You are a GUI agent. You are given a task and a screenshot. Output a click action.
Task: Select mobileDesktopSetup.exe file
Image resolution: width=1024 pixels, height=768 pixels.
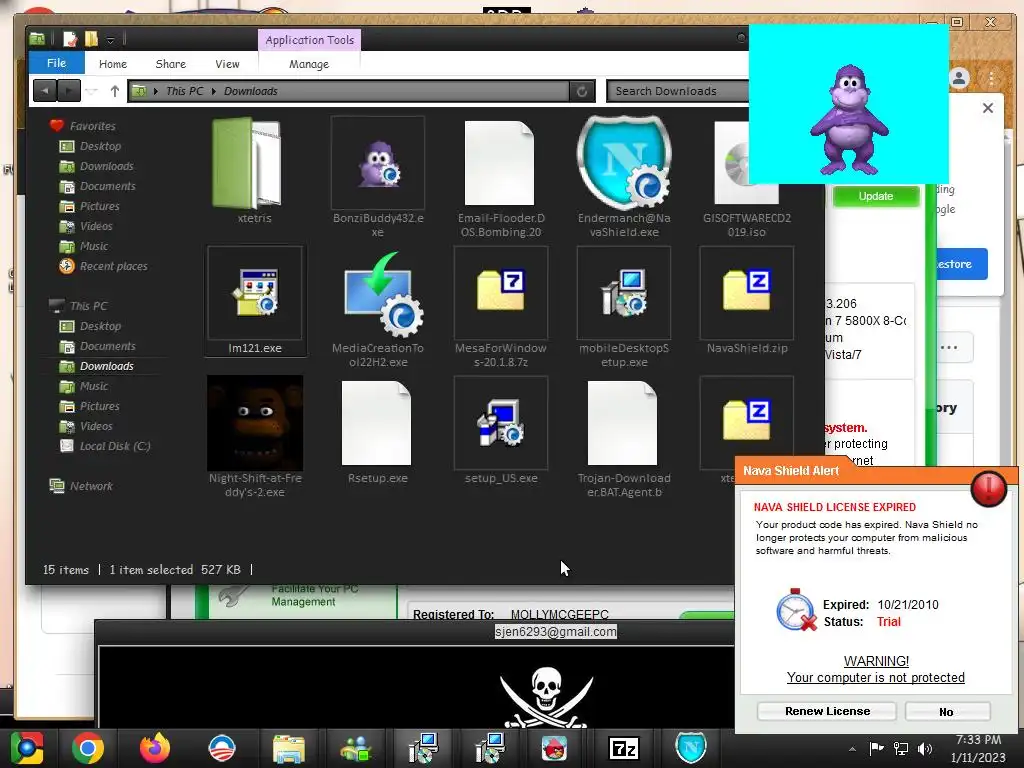click(x=624, y=307)
